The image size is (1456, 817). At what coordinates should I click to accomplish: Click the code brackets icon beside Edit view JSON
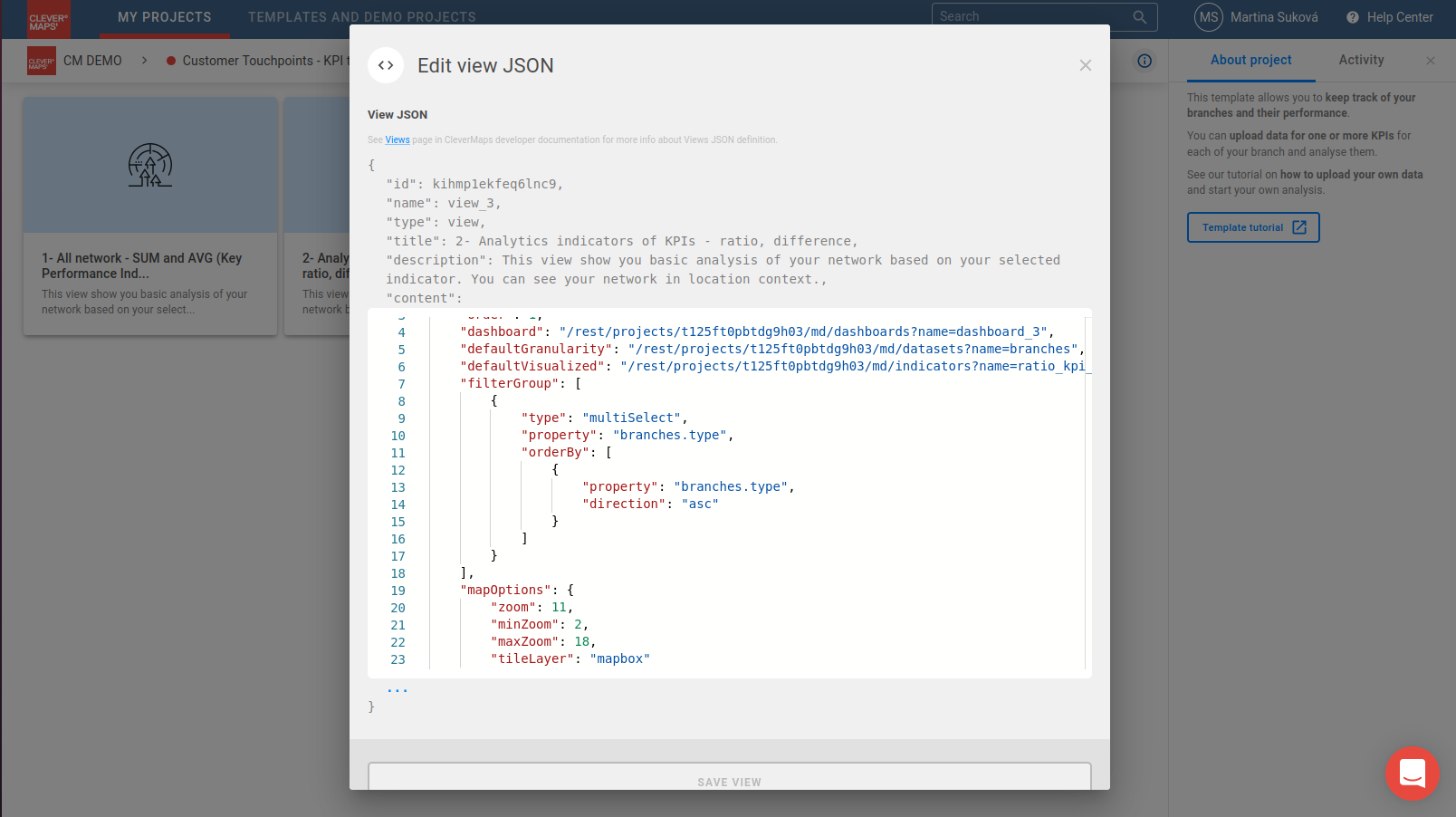[386, 65]
